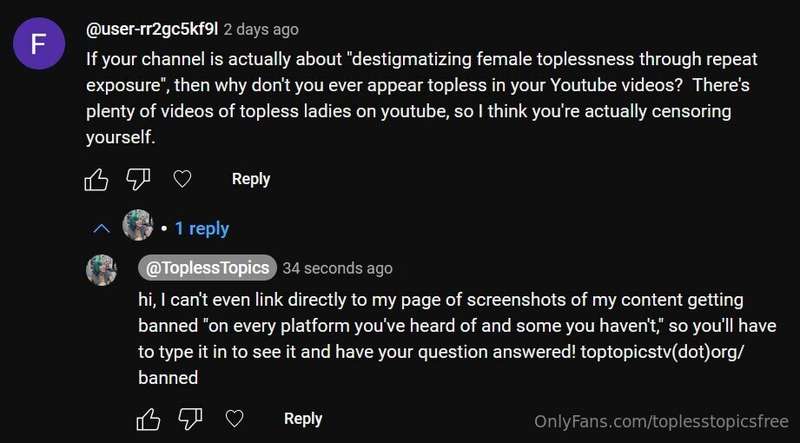The image size is (800, 443).
Task: Open the small creator avatar beside "1 reply"
Action: [138, 225]
